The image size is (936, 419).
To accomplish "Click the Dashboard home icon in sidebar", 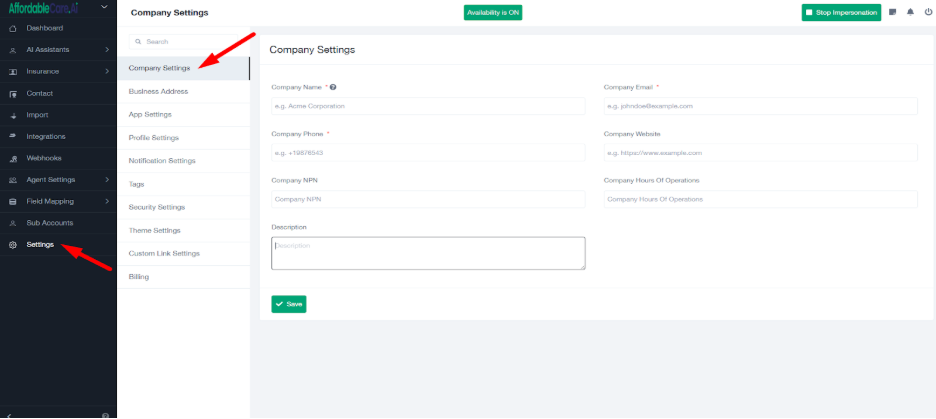I will [12, 28].
